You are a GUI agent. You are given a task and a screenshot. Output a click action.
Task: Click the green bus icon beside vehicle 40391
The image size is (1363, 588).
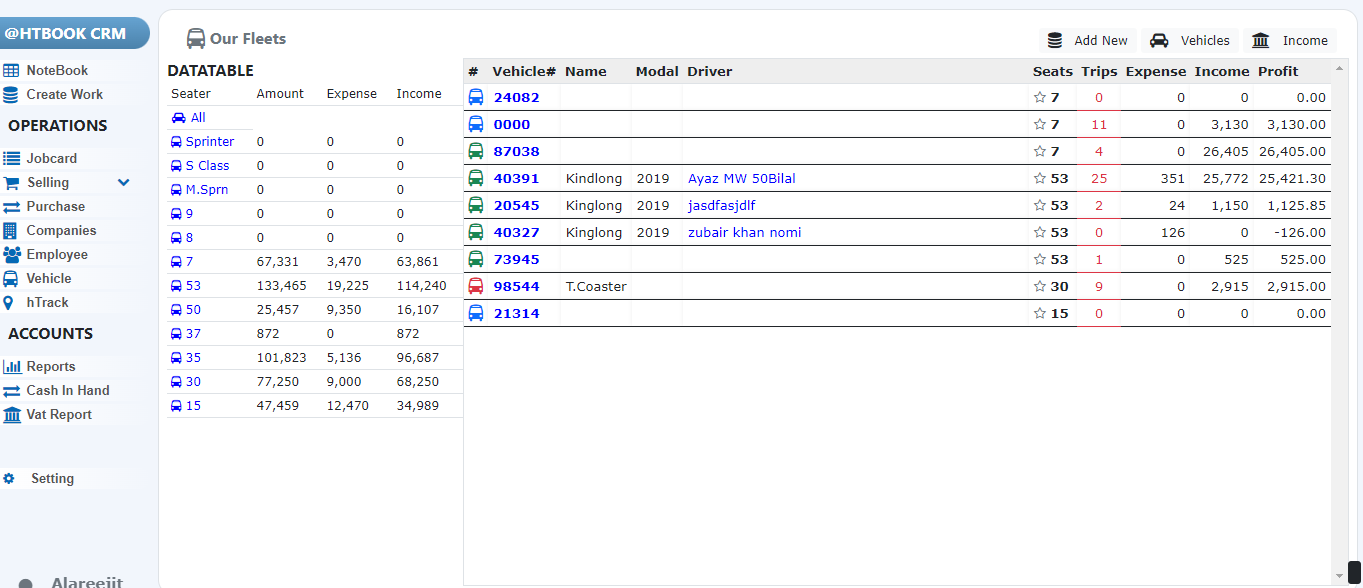coord(476,178)
